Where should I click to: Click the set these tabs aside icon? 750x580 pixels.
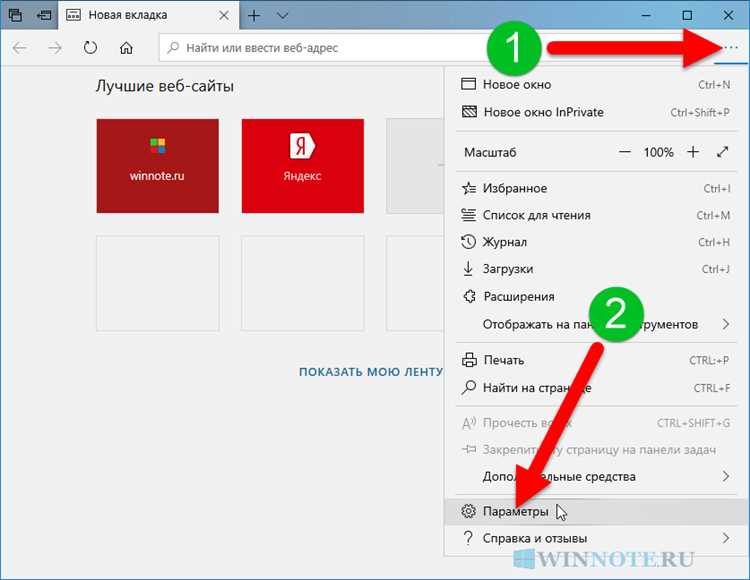pos(44,15)
